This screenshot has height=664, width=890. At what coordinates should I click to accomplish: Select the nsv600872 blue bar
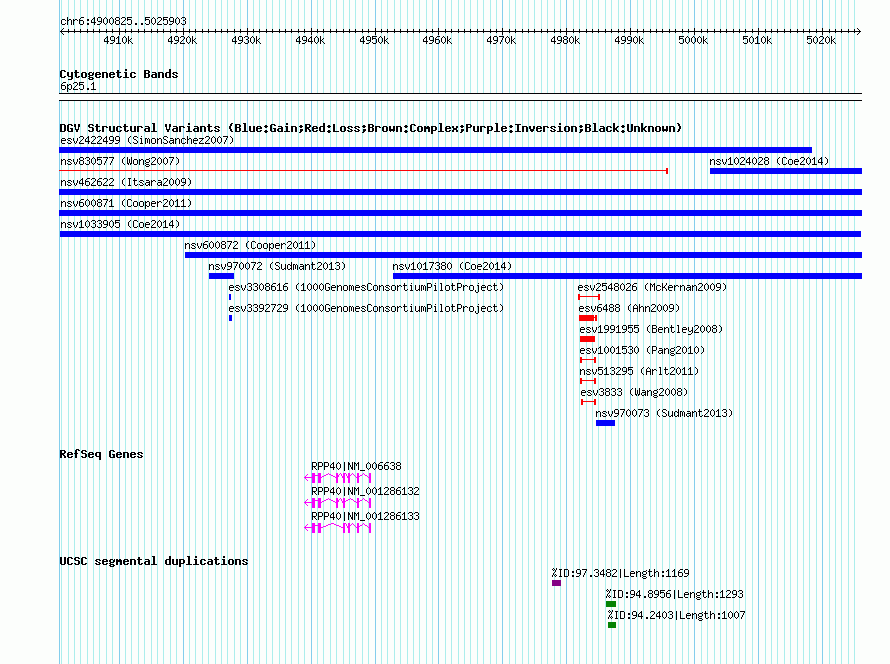point(523,255)
